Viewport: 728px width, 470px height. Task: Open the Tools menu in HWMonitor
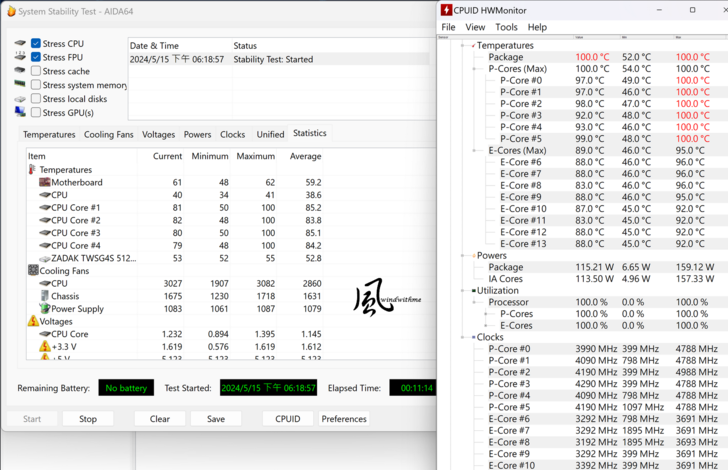[506, 27]
